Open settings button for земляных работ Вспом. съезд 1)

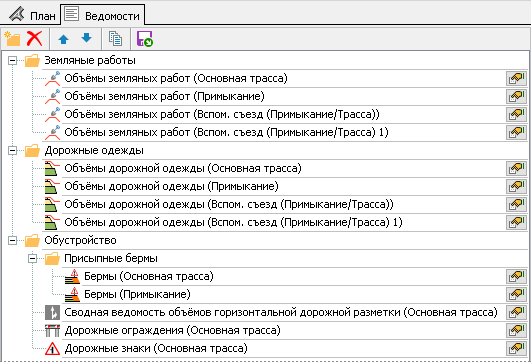point(516,132)
